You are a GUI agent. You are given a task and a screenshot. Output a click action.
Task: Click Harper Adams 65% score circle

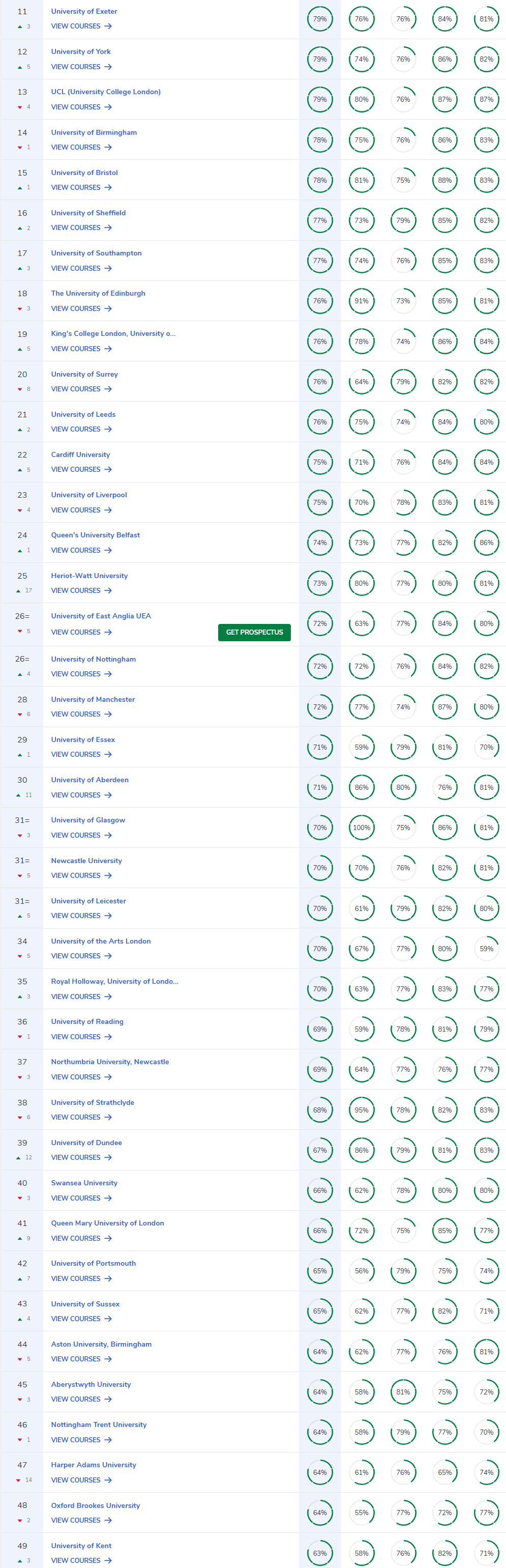pyautogui.click(x=445, y=1472)
